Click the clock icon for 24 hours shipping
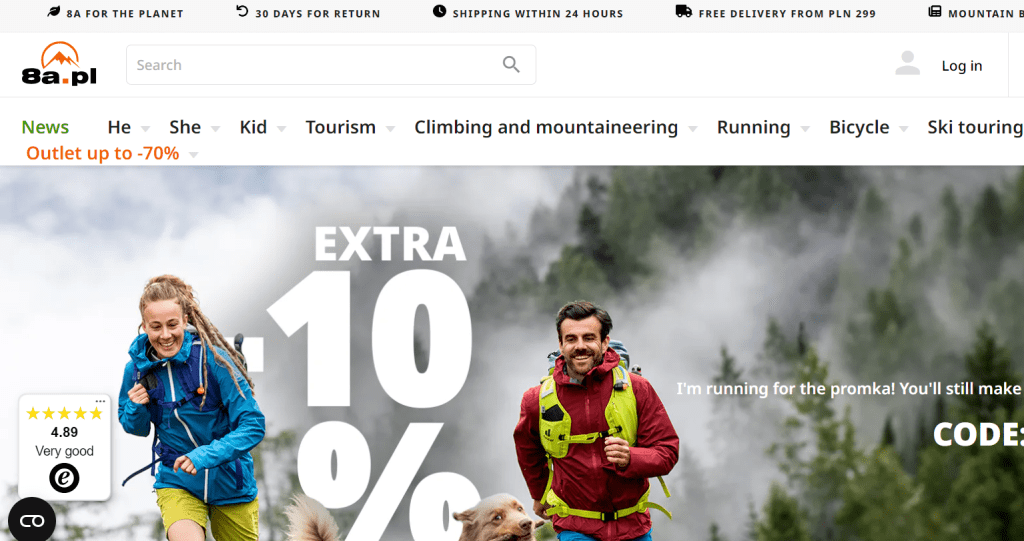 click(x=440, y=11)
